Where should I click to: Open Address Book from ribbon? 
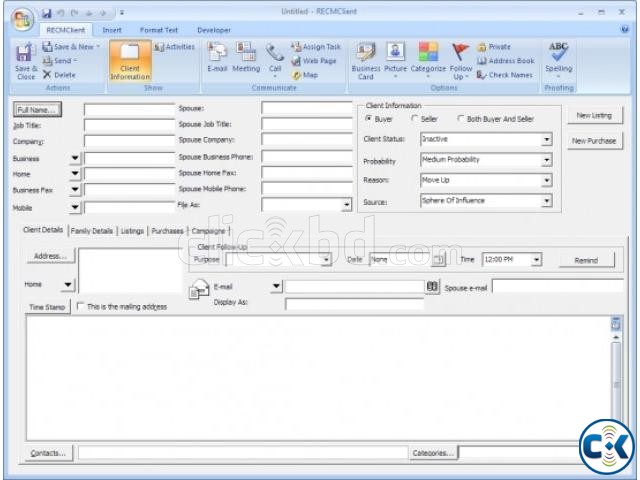tap(506, 61)
